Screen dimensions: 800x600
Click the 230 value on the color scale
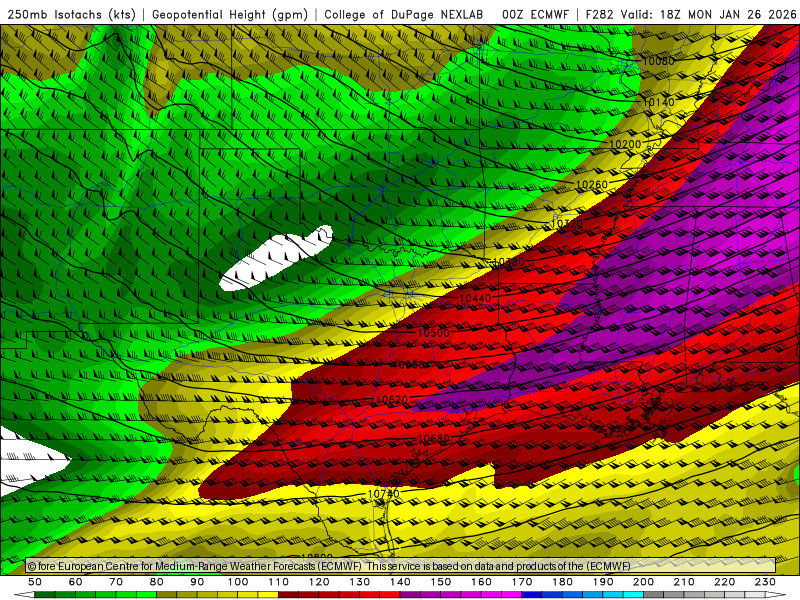pos(765,582)
